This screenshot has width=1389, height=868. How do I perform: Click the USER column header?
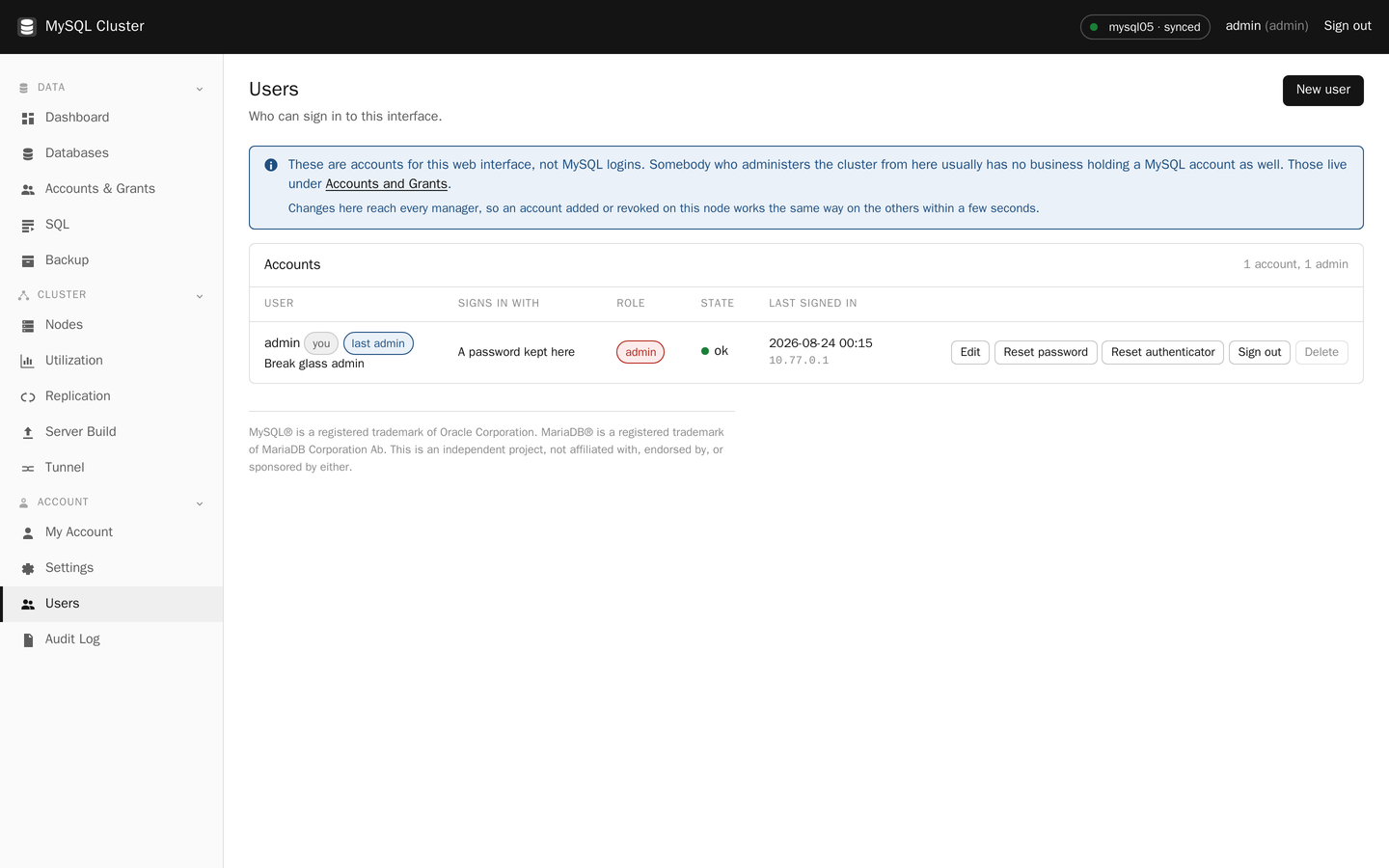coord(279,304)
